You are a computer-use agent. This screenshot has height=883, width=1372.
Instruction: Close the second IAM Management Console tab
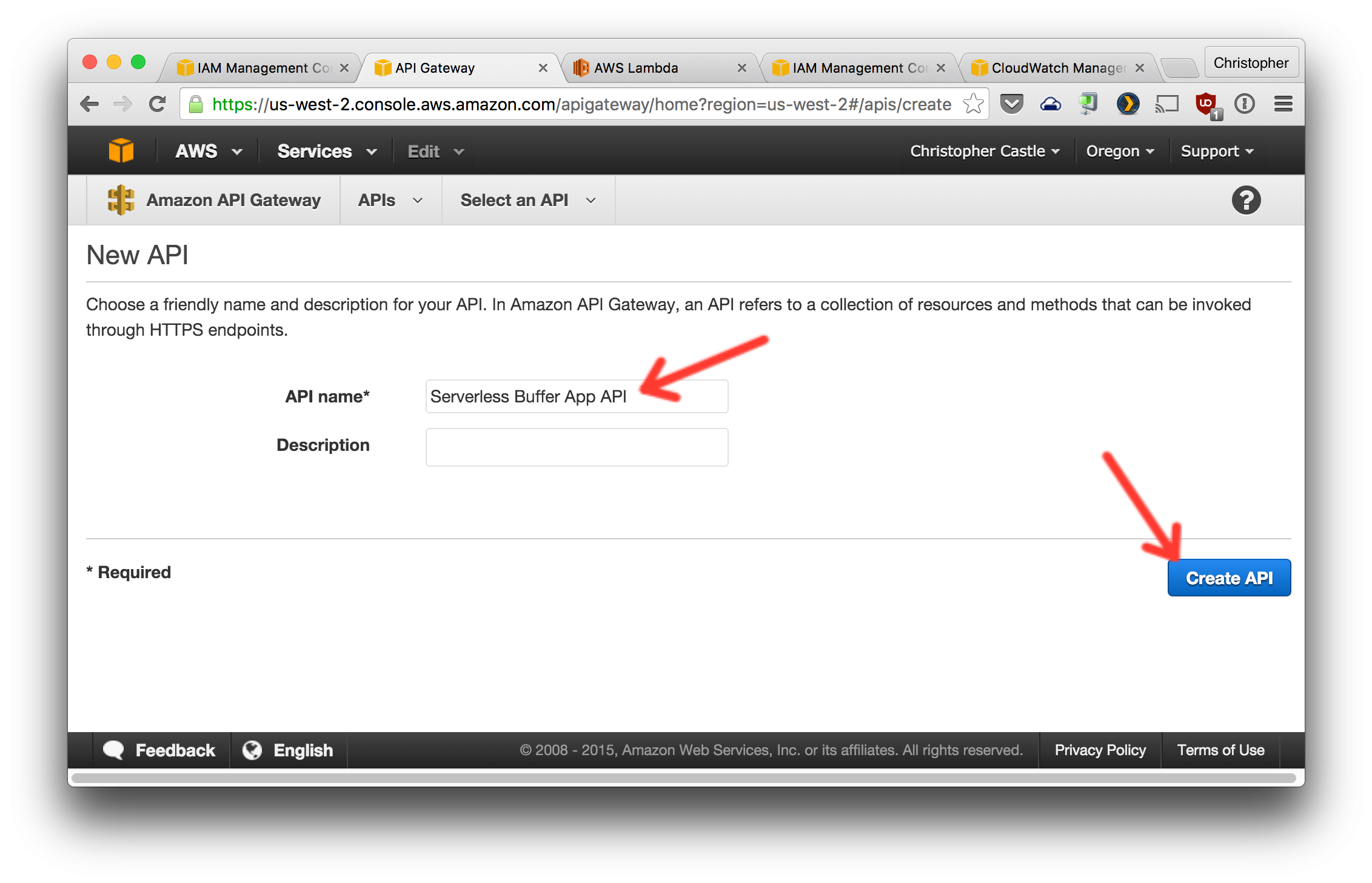coord(941,68)
